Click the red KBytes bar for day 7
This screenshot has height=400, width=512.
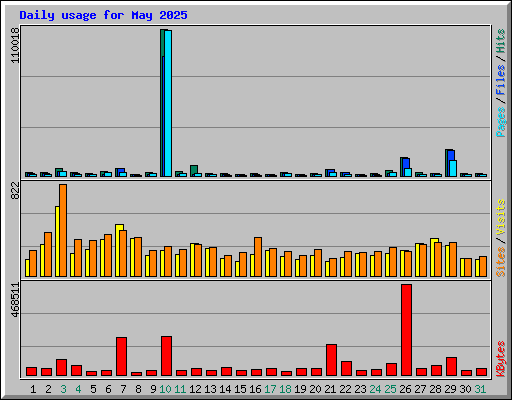121,357
